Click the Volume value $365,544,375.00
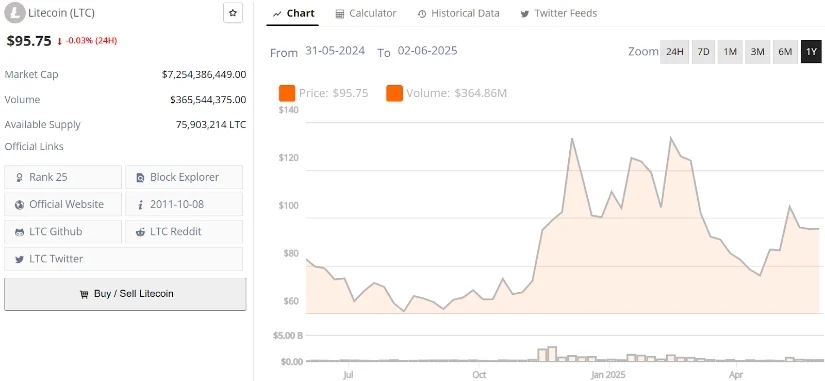The height and width of the screenshot is (381, 825). (208, 99)
